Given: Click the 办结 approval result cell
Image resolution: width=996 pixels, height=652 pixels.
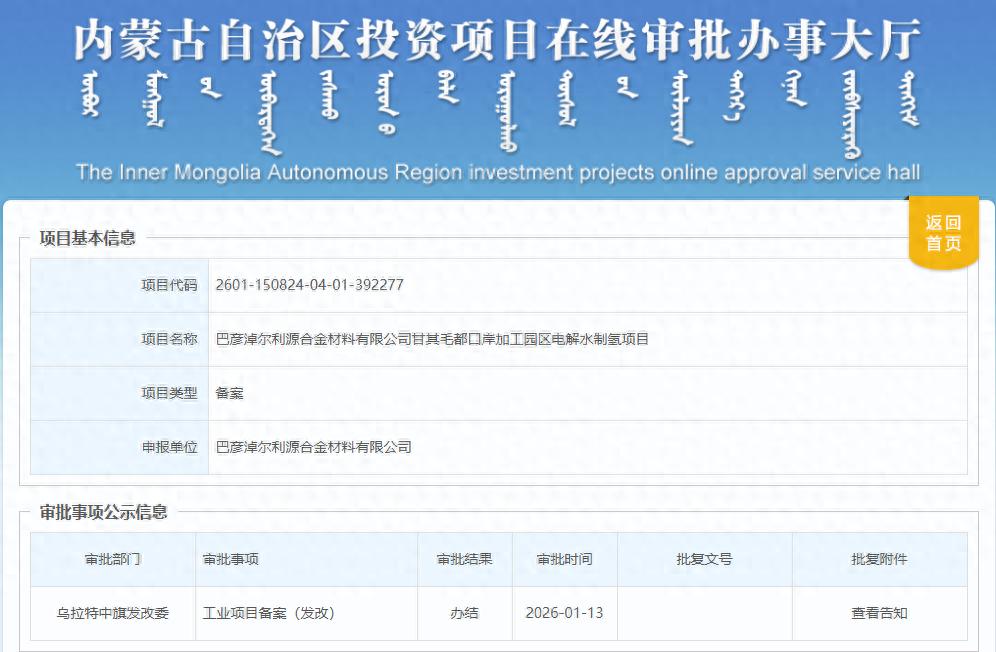Looking at the screenshot, I should click(x=465, y=614).
